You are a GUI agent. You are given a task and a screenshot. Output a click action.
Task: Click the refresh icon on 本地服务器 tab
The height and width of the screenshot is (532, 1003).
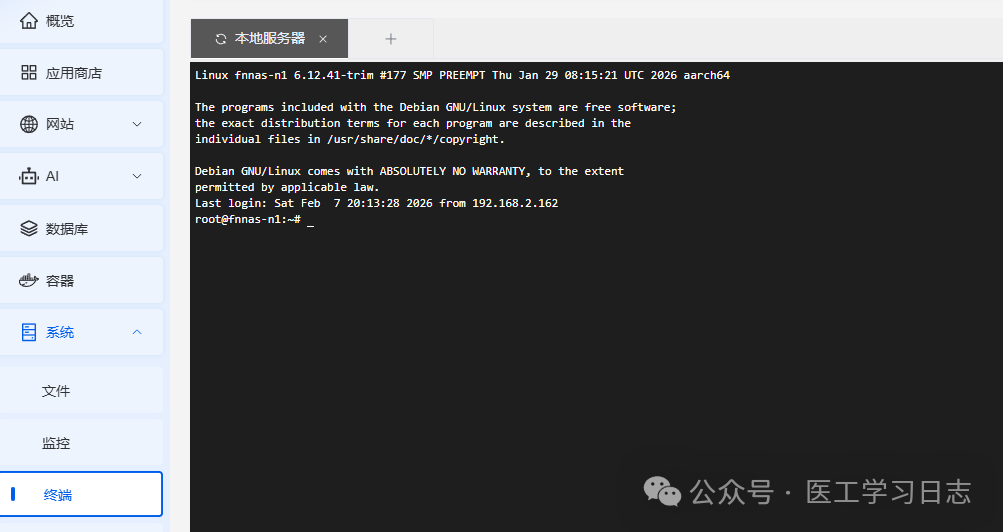point(220,39)
